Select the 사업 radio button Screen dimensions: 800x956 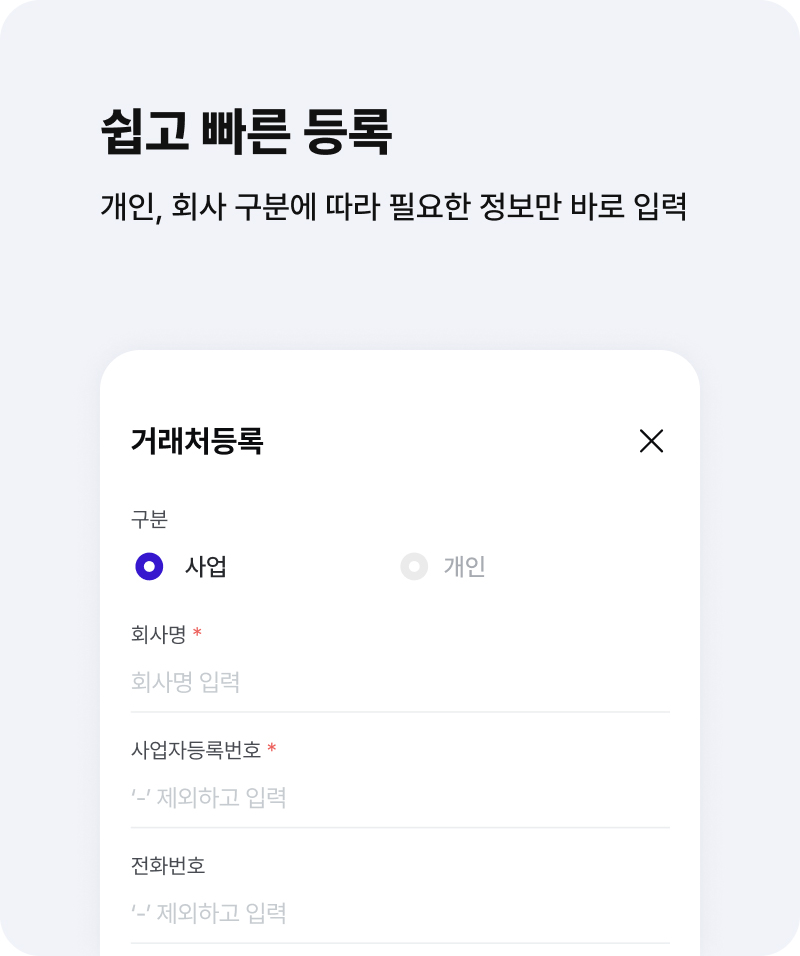[x=149, y=566]
